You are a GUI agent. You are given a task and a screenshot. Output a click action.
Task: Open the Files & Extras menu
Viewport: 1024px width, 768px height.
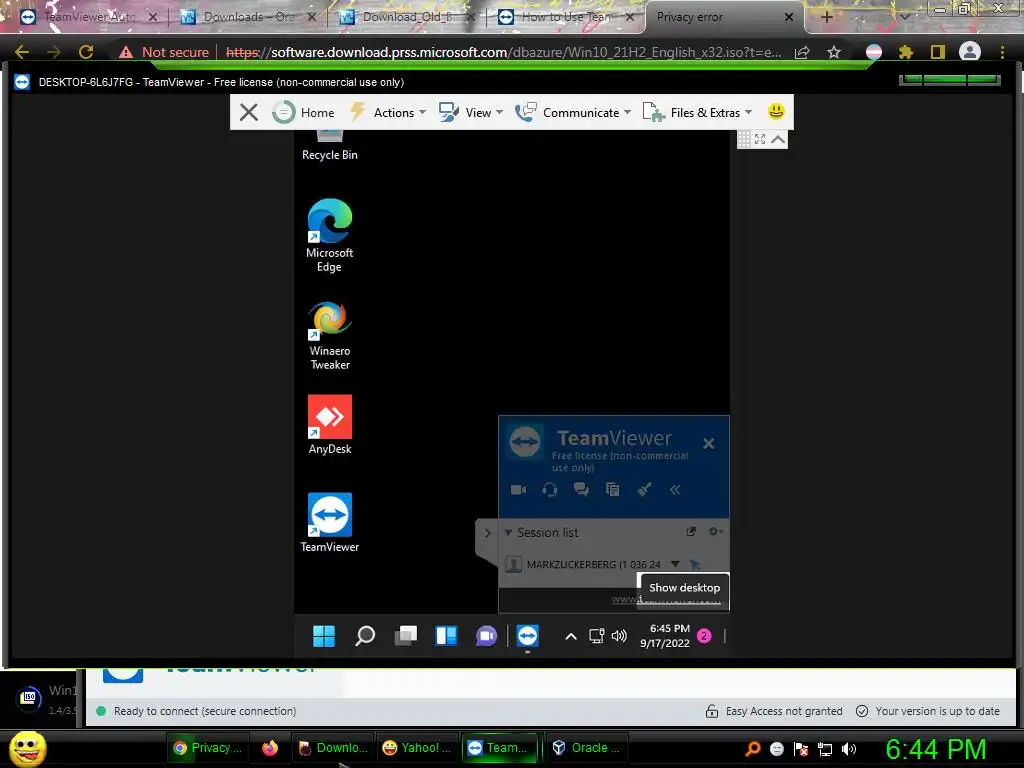(x=697, y=112)
